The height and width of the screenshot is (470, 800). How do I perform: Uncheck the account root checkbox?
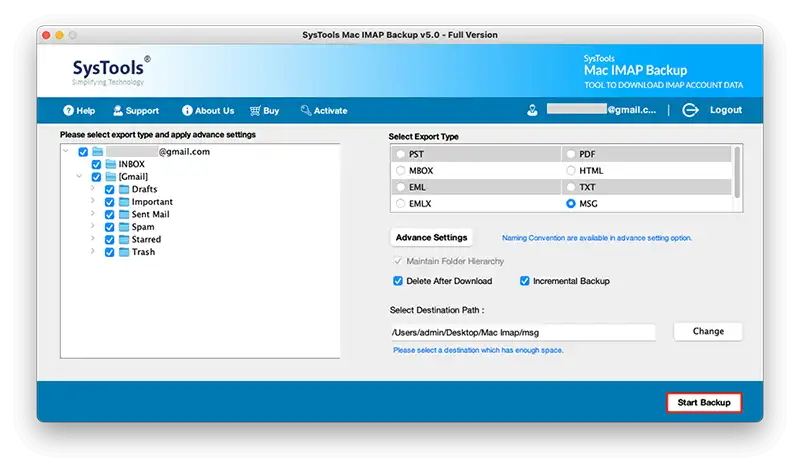click(x=83, y=152)
